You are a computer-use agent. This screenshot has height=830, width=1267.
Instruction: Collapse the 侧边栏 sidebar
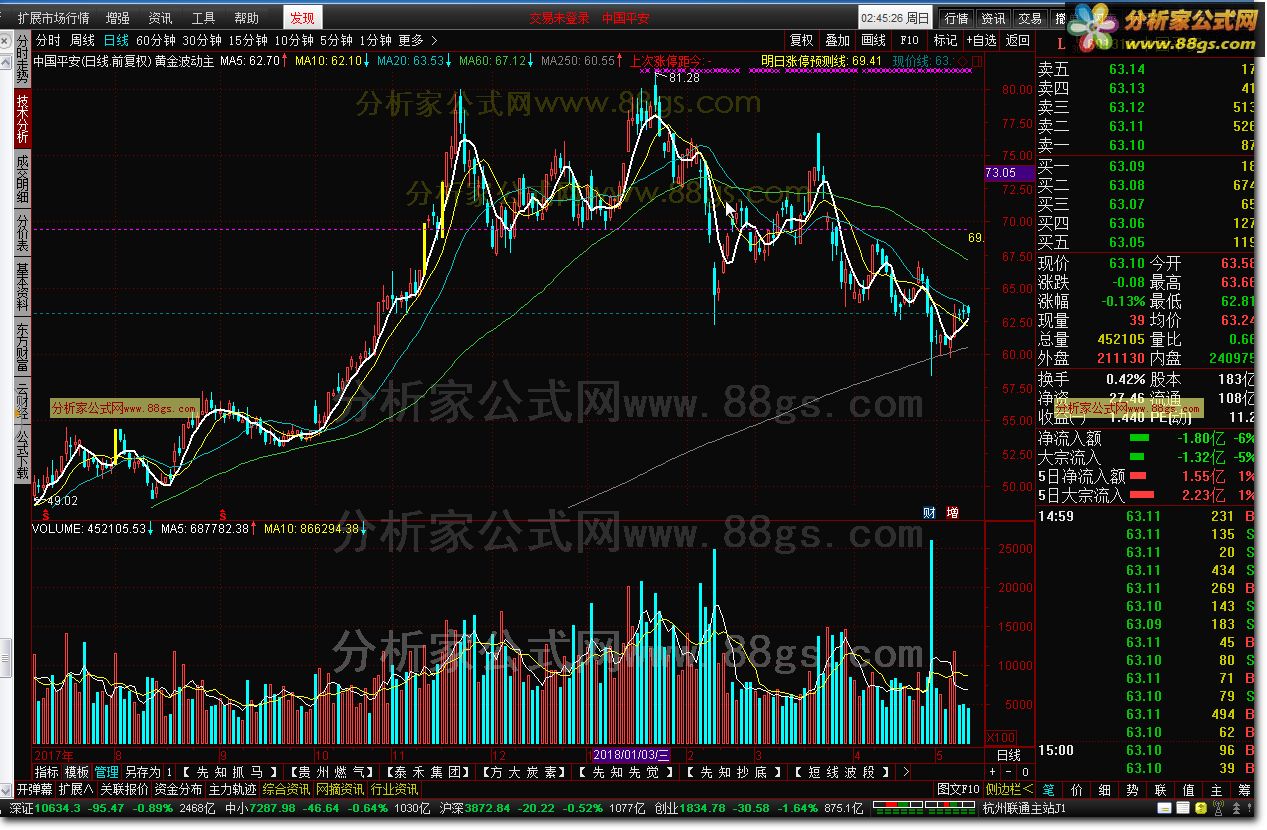tap(1007, 790)
